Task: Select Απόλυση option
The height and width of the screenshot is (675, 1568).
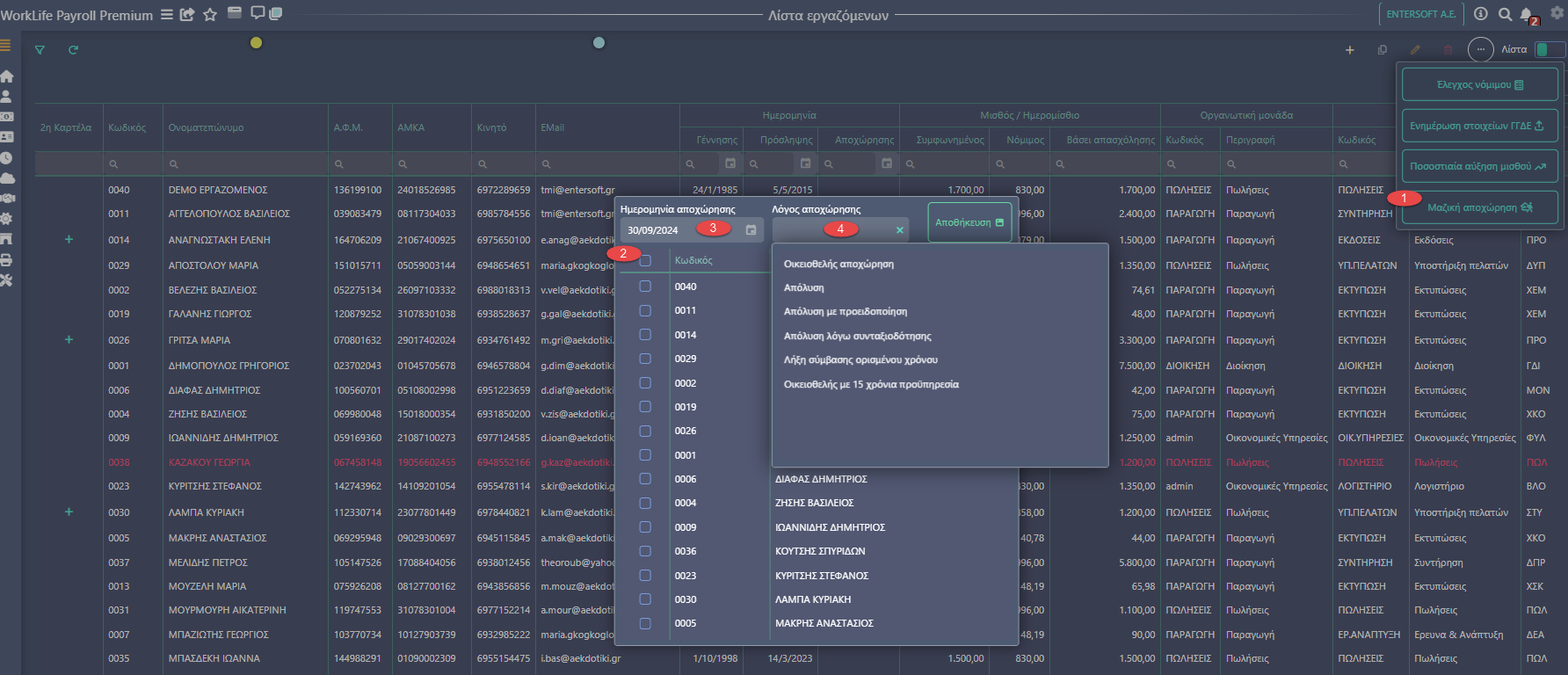Action: point(803,288)
